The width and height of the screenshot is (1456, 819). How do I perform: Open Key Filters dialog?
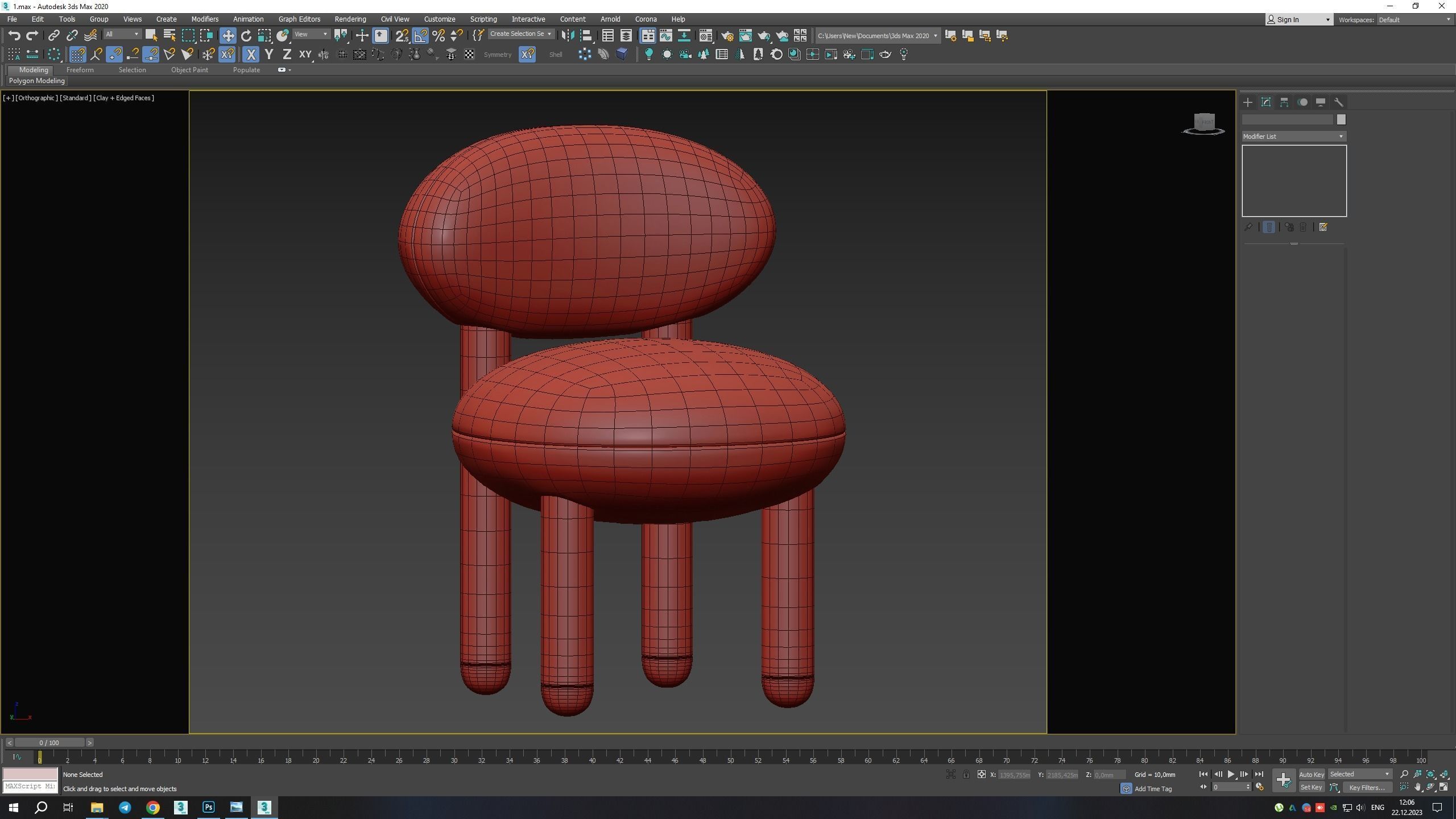[x=1367, y=788]
